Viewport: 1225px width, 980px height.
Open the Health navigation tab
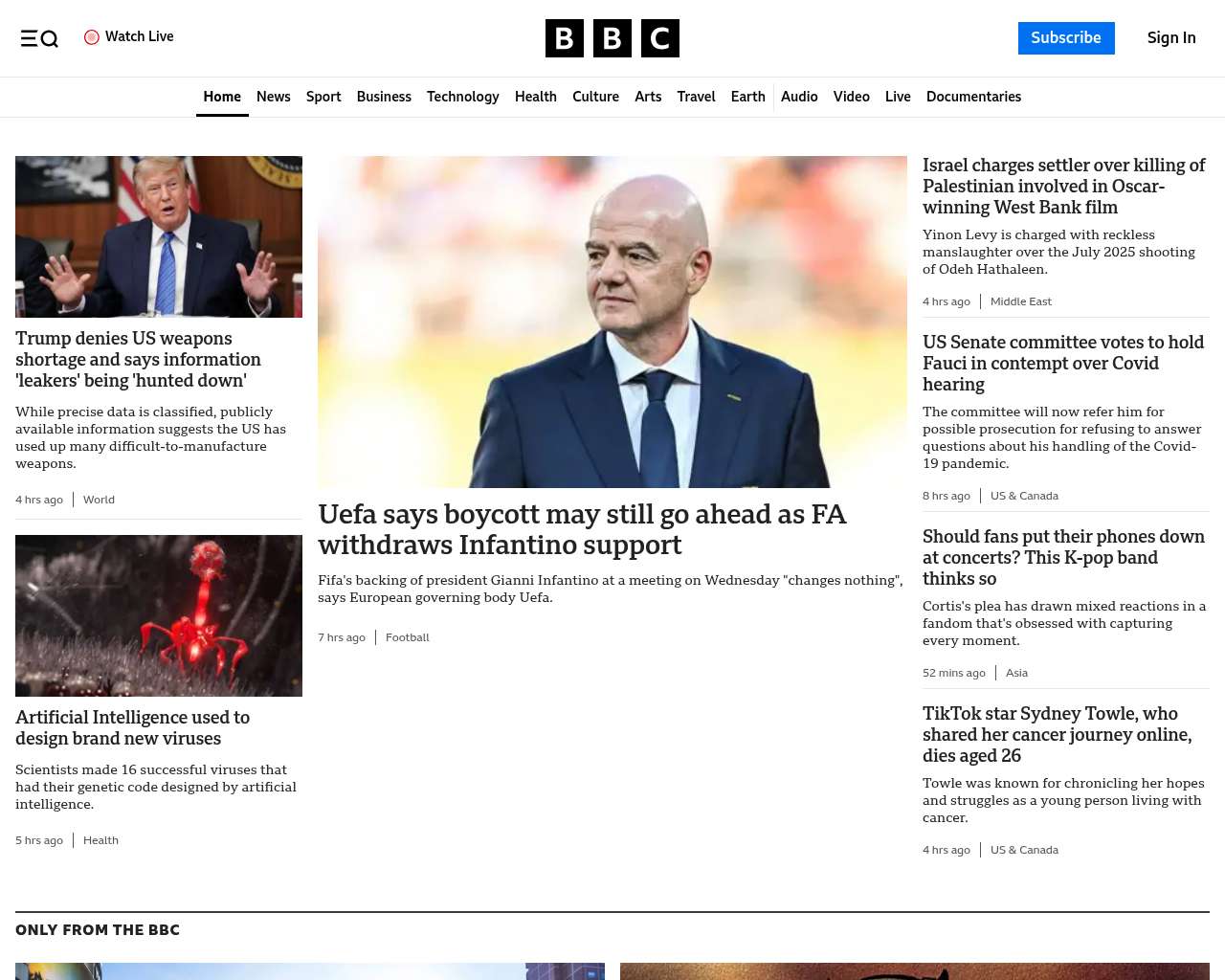pyautogui.click(x=536, y=97)
